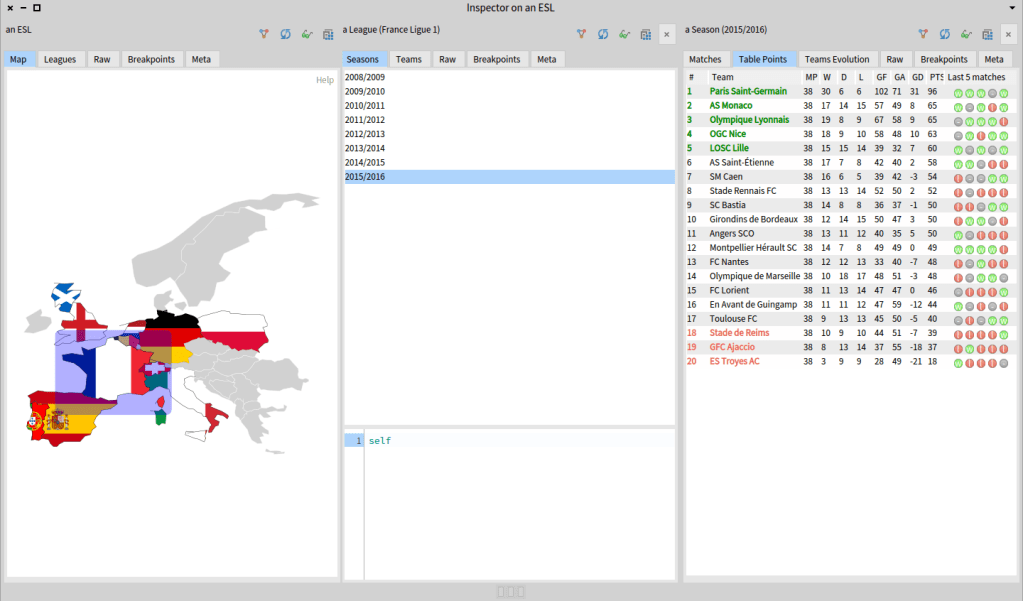Sort by the PTS column header
Viewport: 1023px width, 601px height.
coord(935,77)
